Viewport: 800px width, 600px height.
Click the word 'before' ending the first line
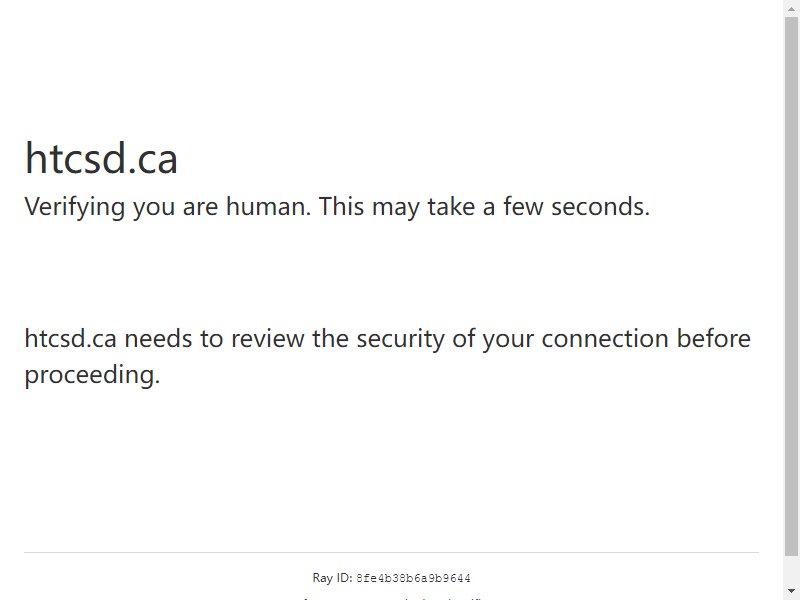pos(713,339)
